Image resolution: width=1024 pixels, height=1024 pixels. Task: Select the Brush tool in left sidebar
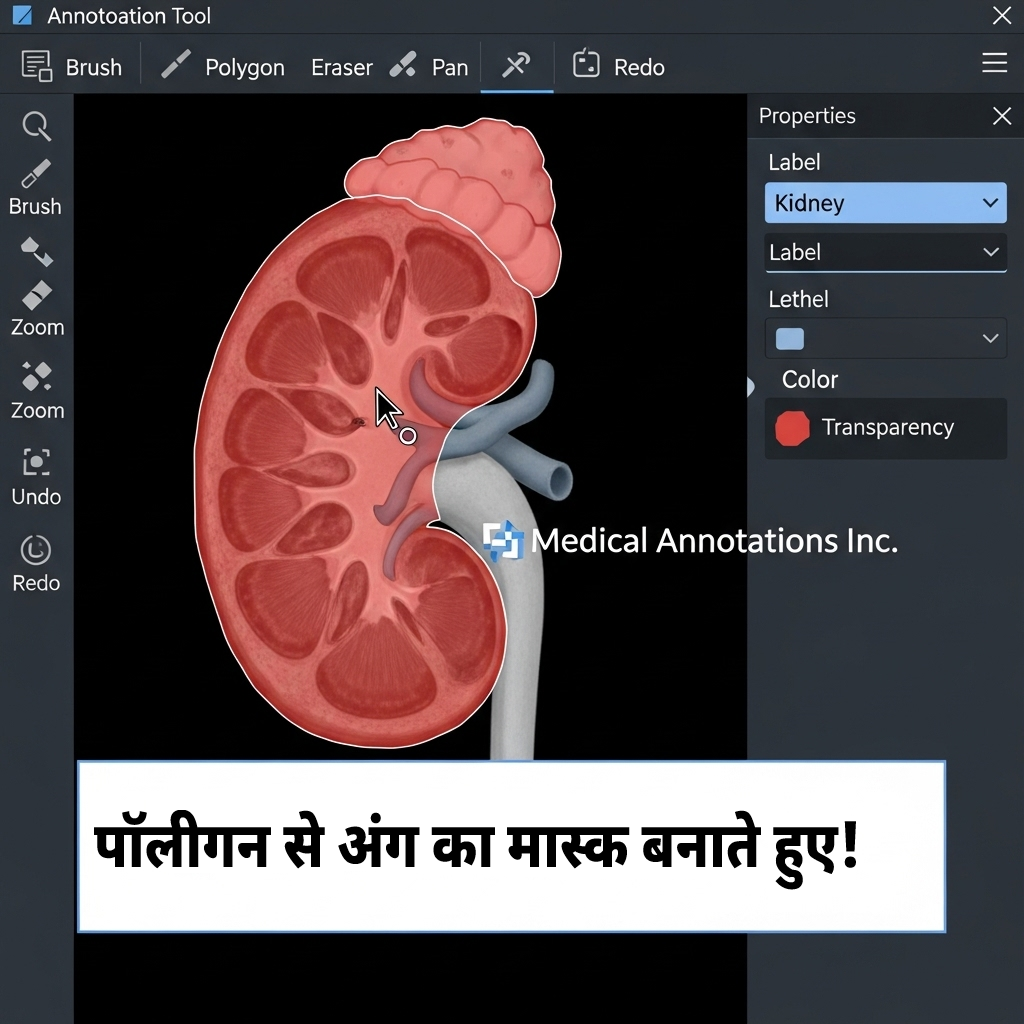tap(35, 187)
